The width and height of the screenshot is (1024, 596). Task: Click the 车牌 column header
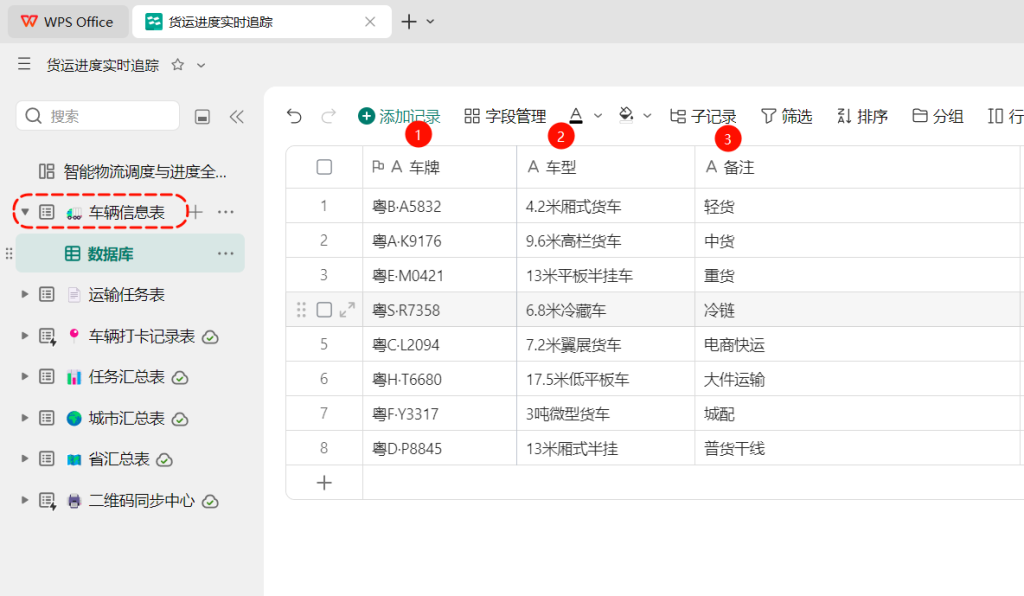coord(440,167)
